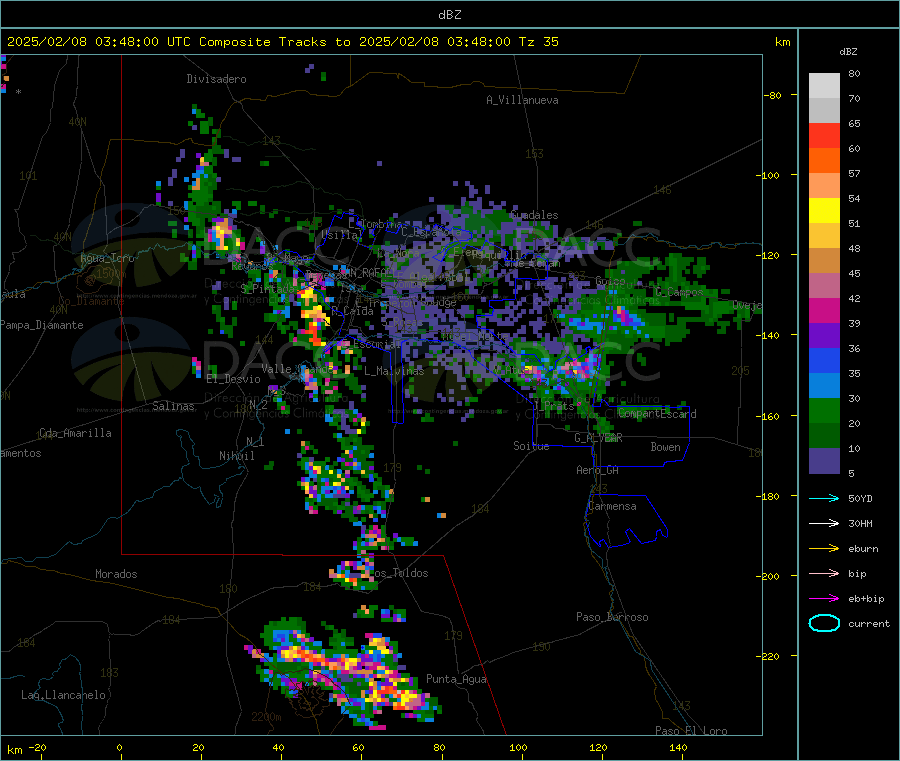Click the 'km' unit label at top right of map
This screenshot has width=900, height=761.
(782, 42)
